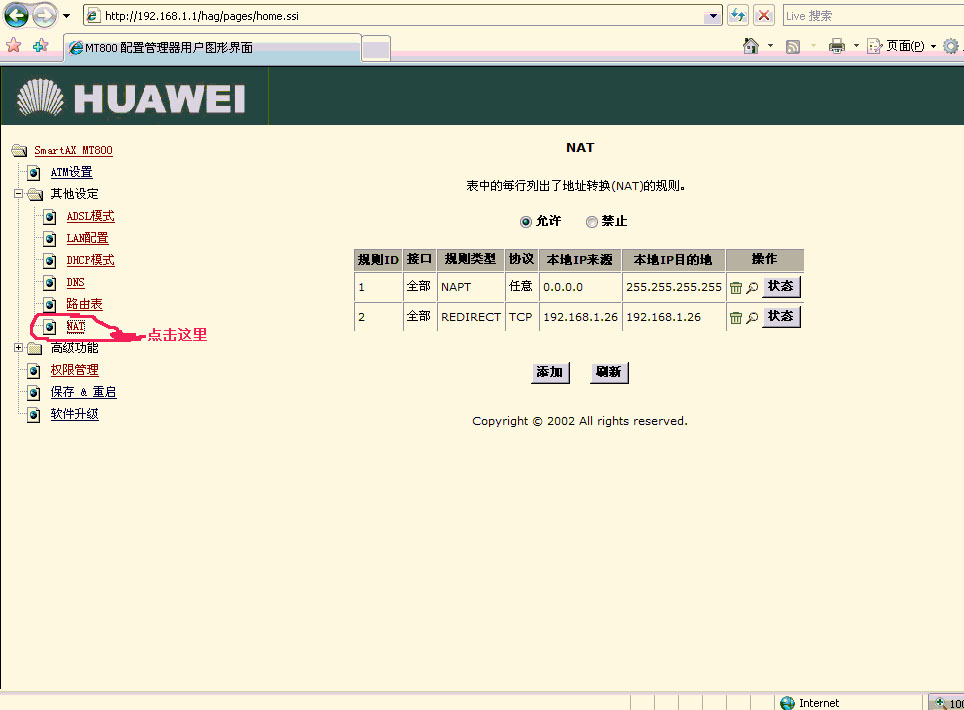Click the magnifier icon in the NAPT row
This screenshot has height=710, width=964.
tap(752, 288)
